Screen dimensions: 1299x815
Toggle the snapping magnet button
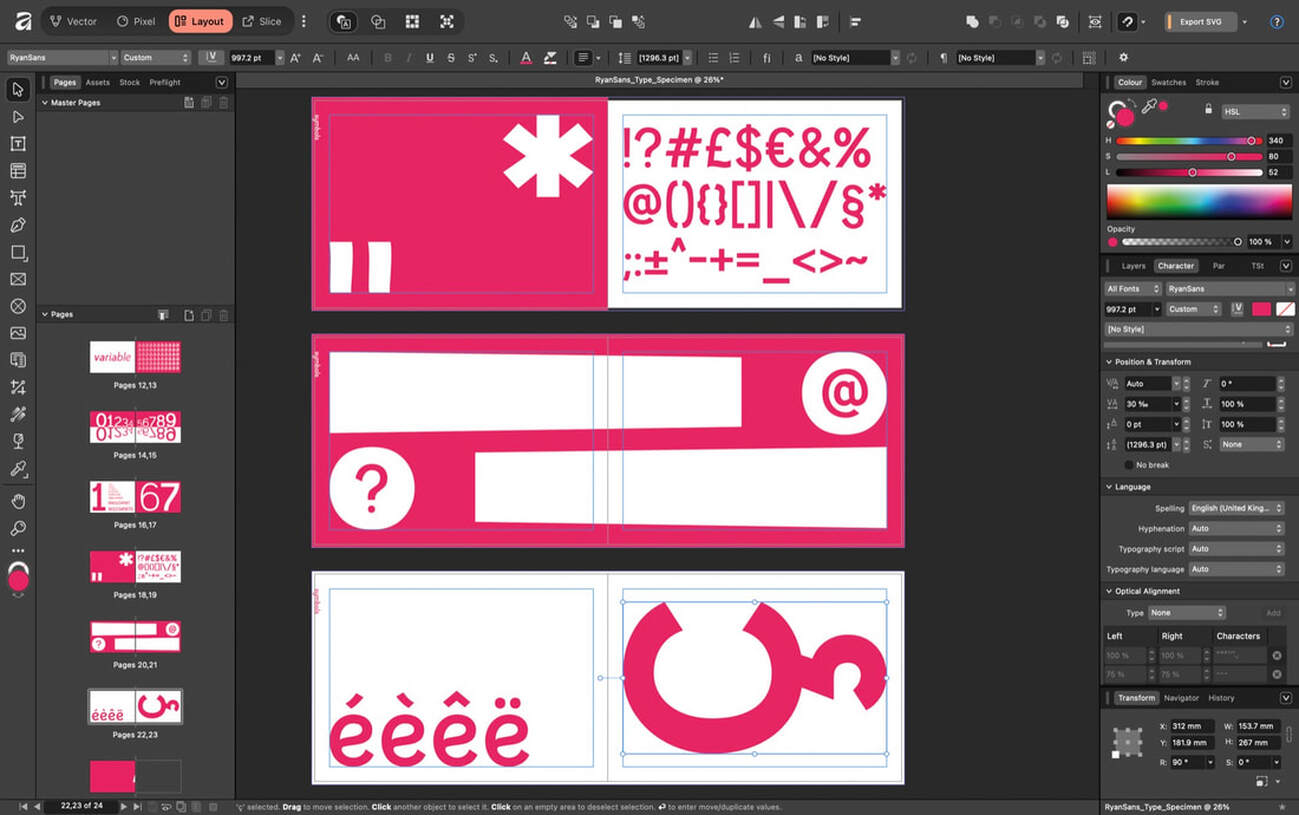1127,21
